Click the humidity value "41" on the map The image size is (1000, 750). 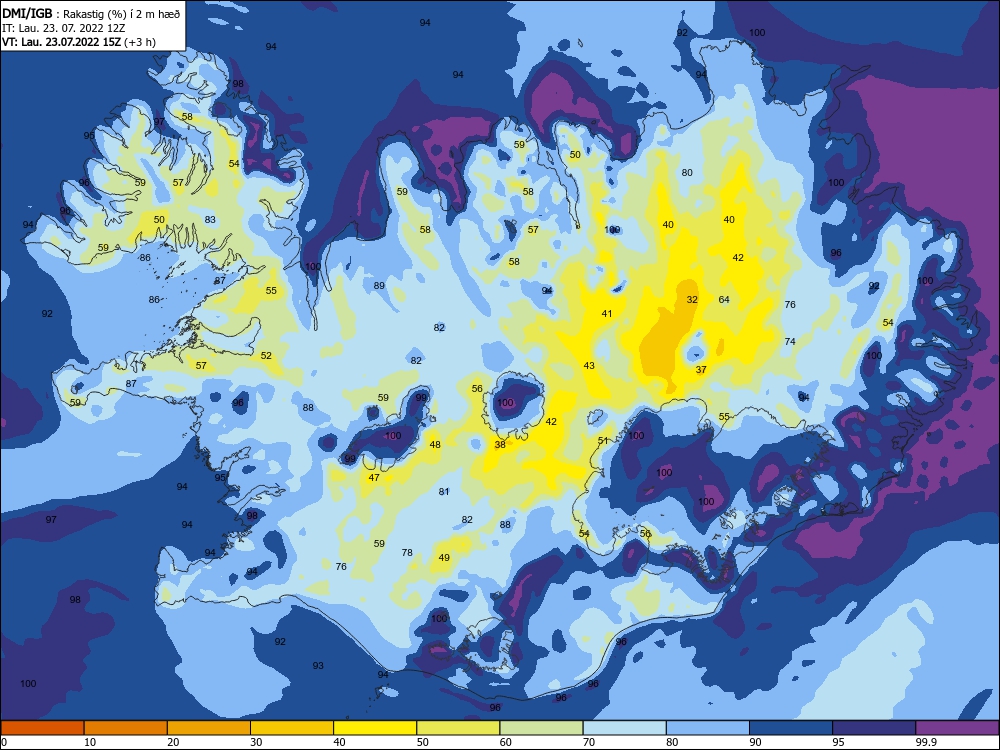(607, 313)
